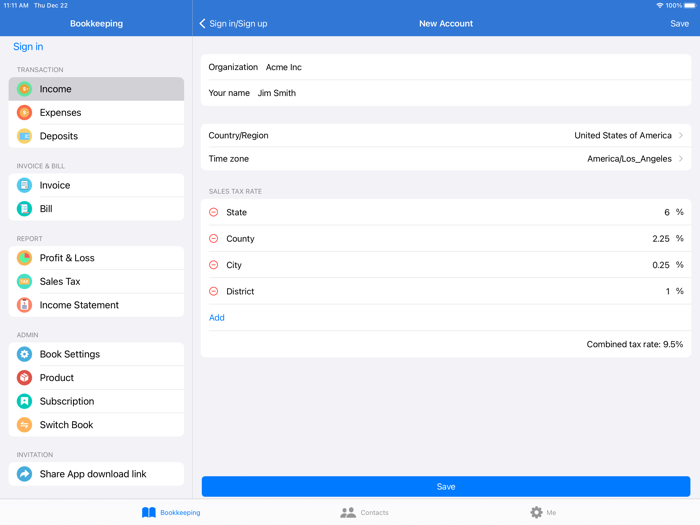The image size is (700, 525).
Task: Open the Deposits wallet icon
Action: (25, 136)
